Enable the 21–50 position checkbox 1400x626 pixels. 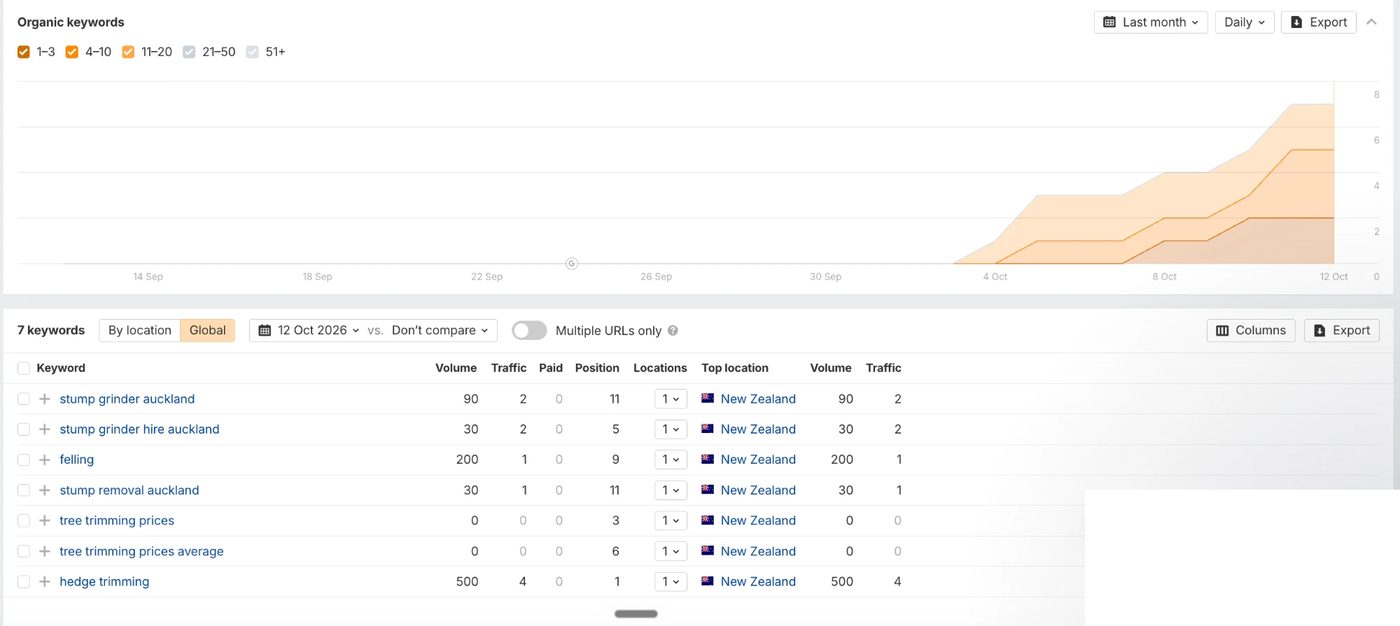[189, 52]
